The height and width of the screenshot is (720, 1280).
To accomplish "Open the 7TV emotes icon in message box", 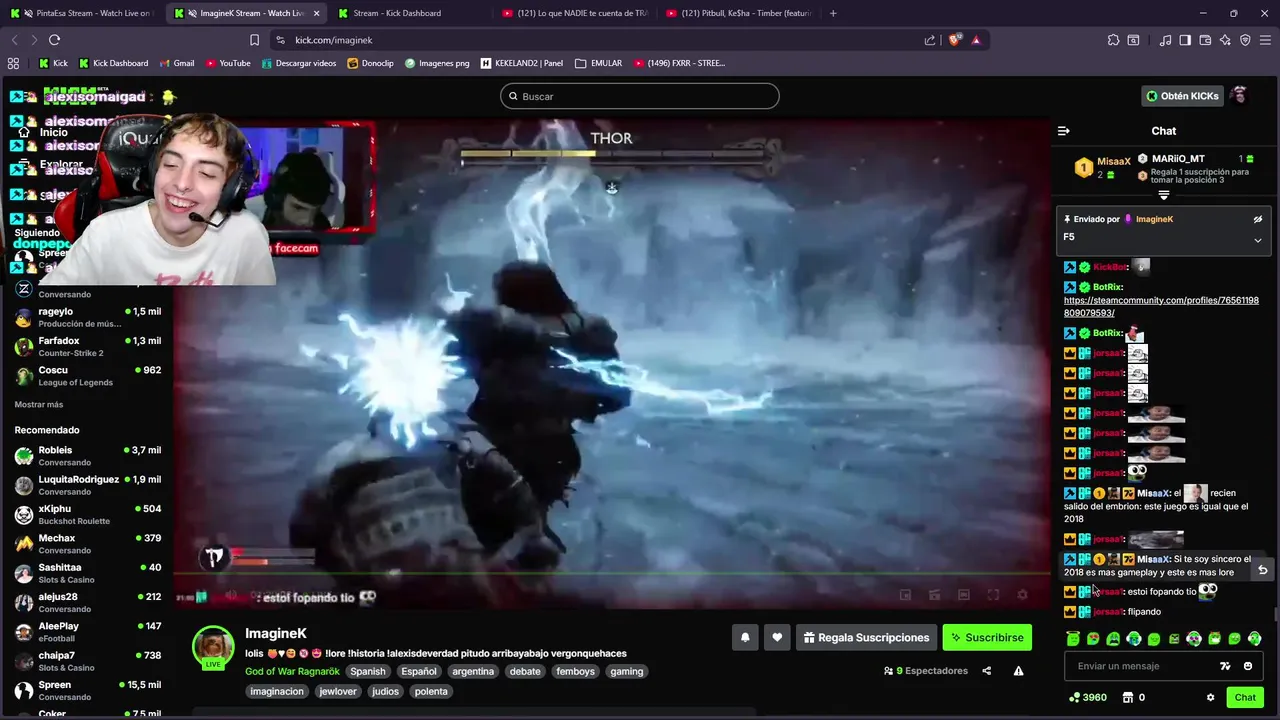I will click(x=1225, y=666).
